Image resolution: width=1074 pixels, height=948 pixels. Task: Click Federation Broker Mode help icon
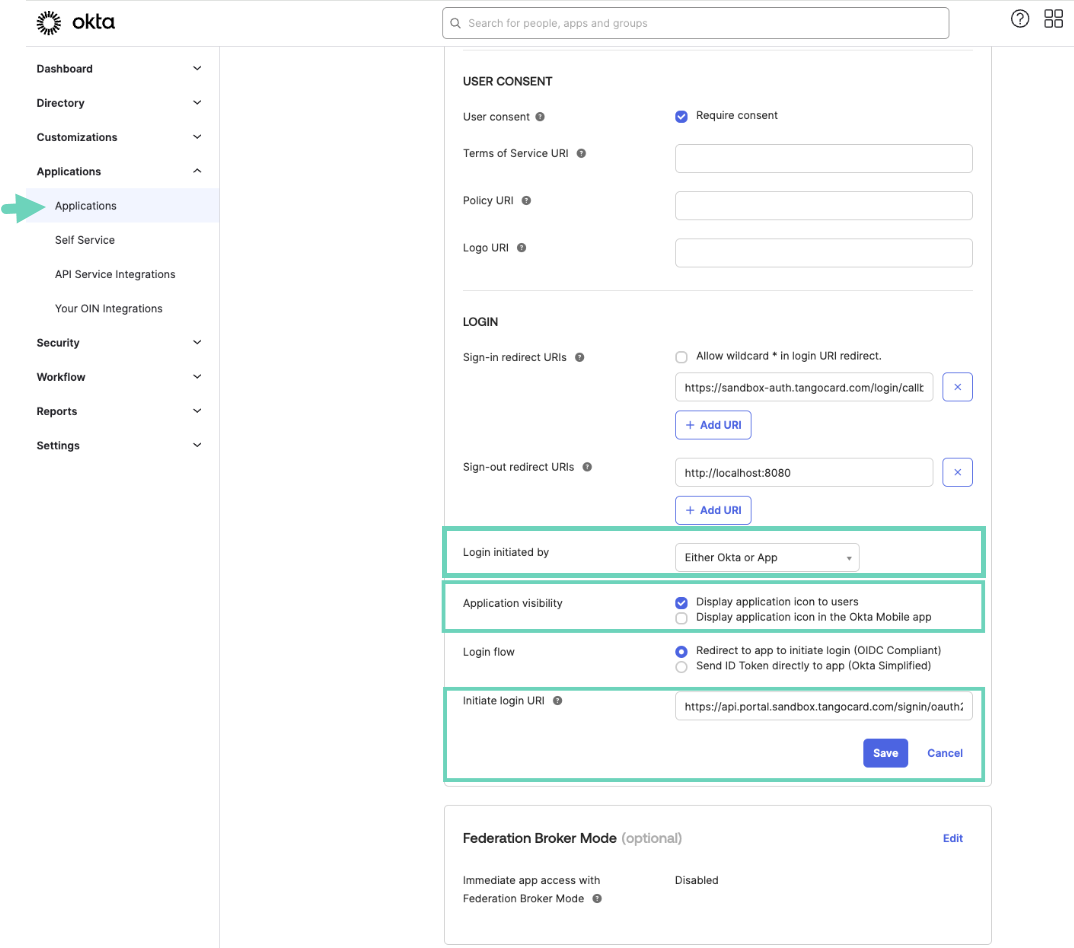coord(597,899)
